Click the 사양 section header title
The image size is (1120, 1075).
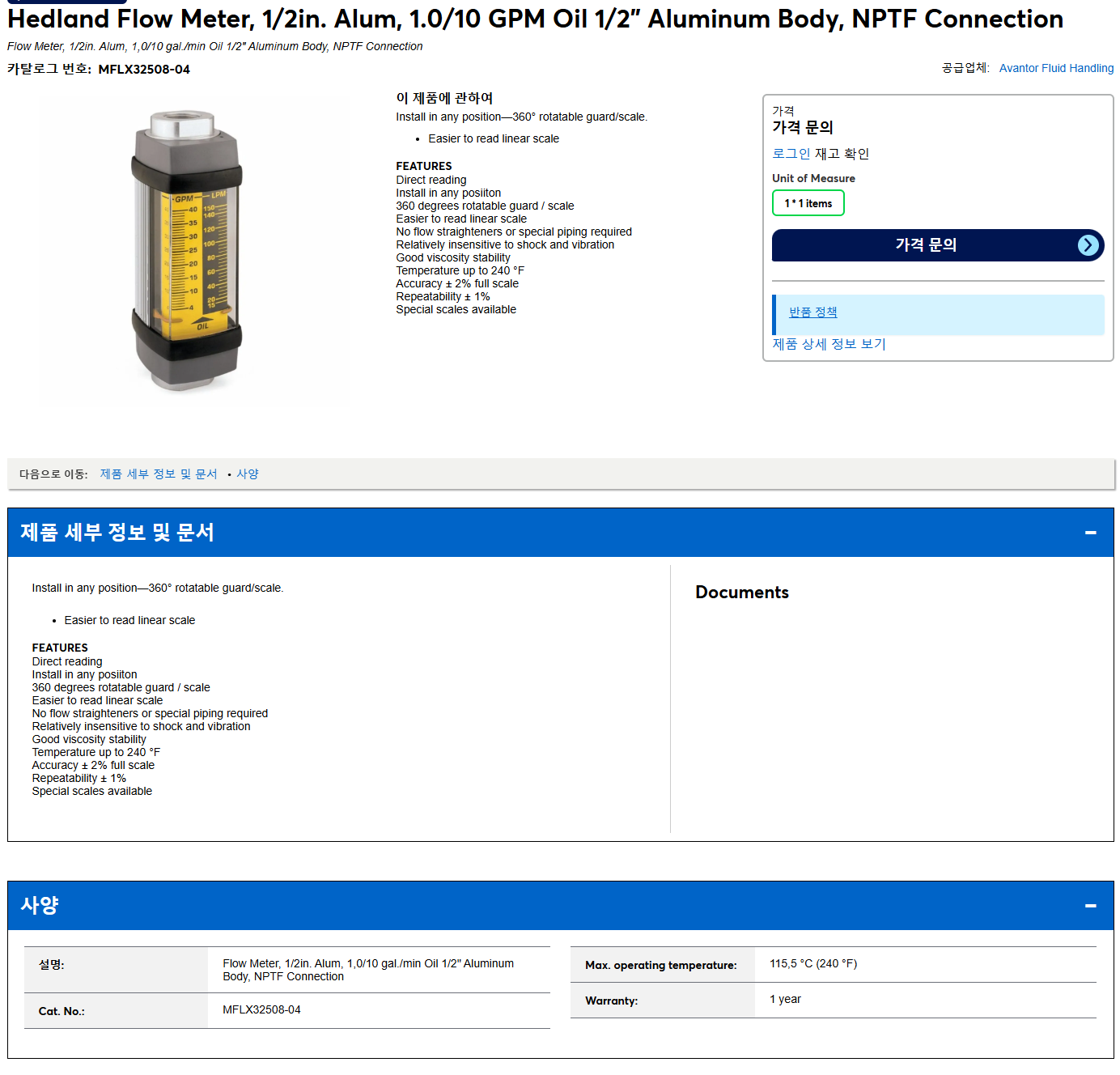[39, 905]
